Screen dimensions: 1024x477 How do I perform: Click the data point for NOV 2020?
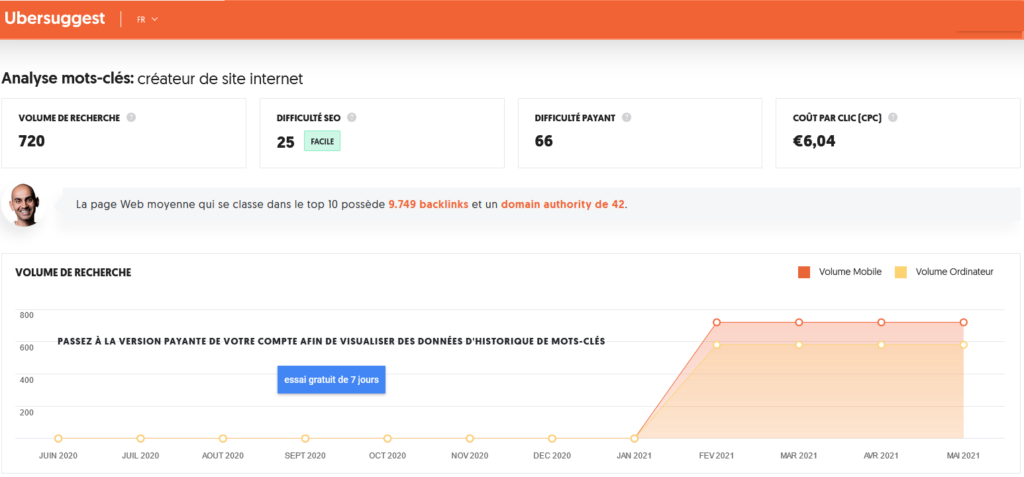tap(470, 438)
